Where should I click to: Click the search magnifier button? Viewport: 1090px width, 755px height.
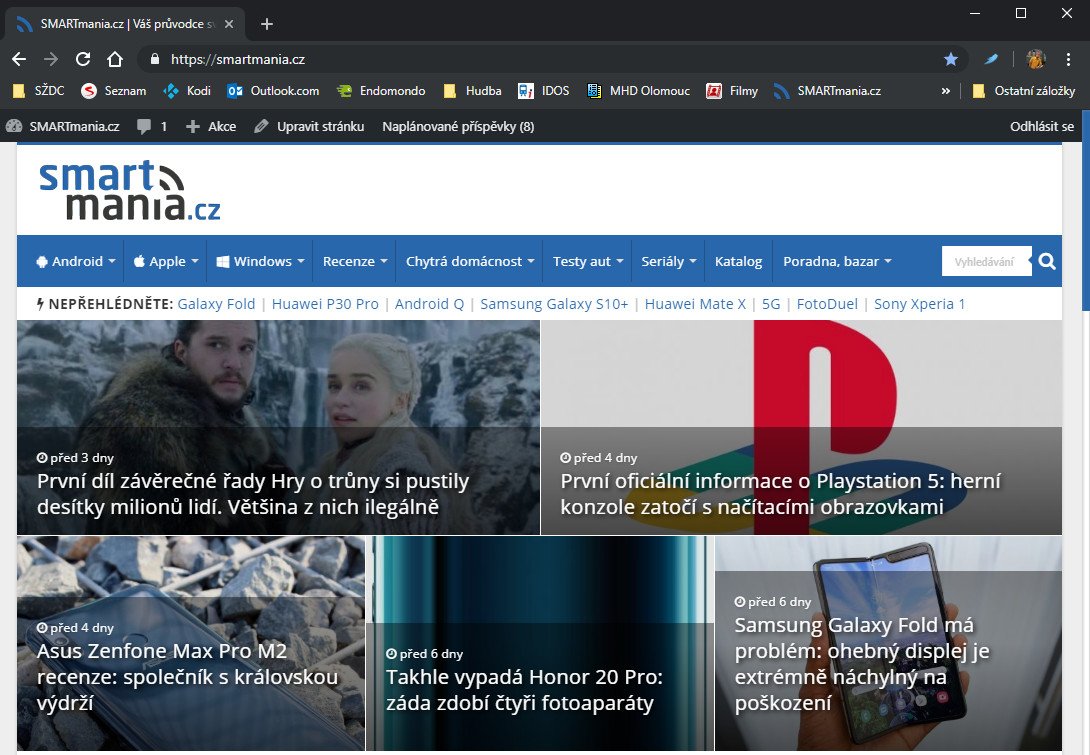1047,261
